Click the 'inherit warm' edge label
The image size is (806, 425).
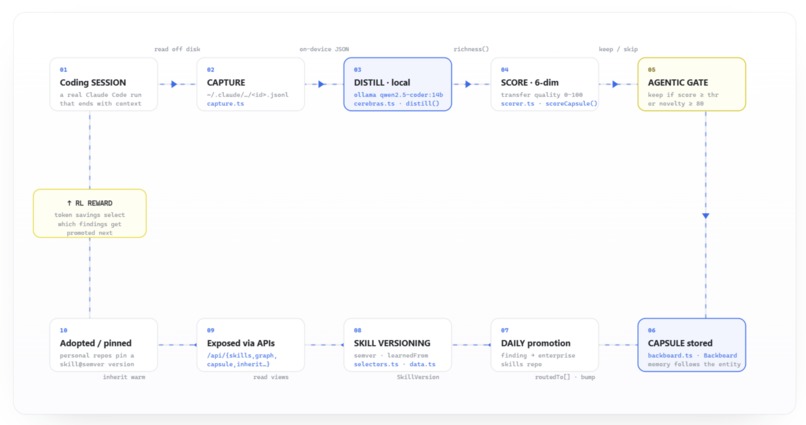(124, 377)
